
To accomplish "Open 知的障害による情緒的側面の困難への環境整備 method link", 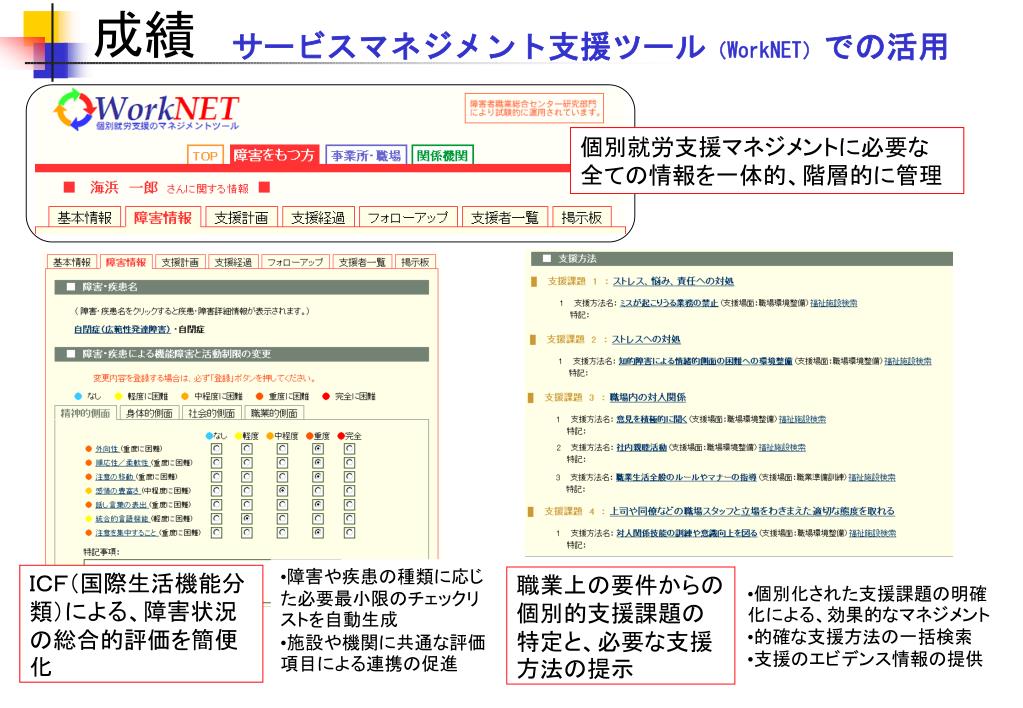I will coord(705,361).
